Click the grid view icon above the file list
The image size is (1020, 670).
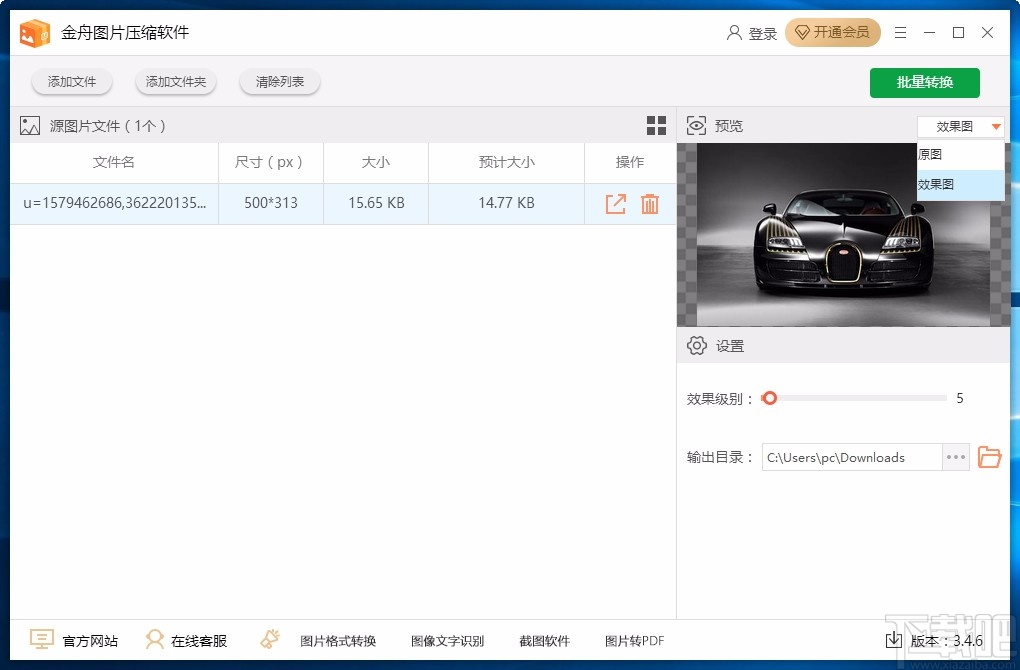click(x=656, y=126)
